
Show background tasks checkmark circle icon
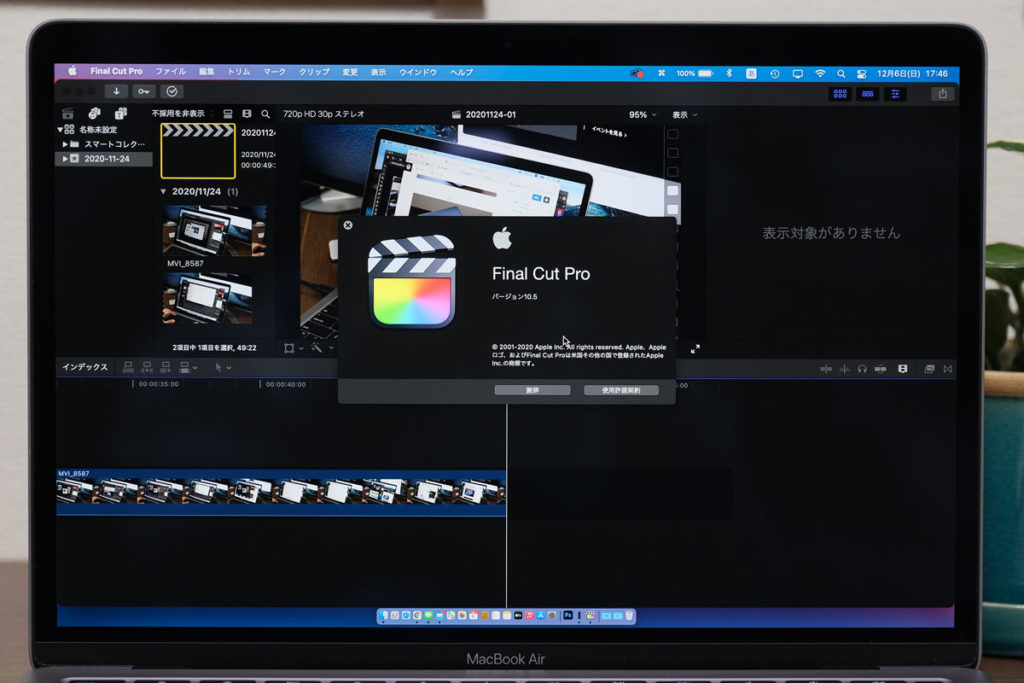click(172, 91)
